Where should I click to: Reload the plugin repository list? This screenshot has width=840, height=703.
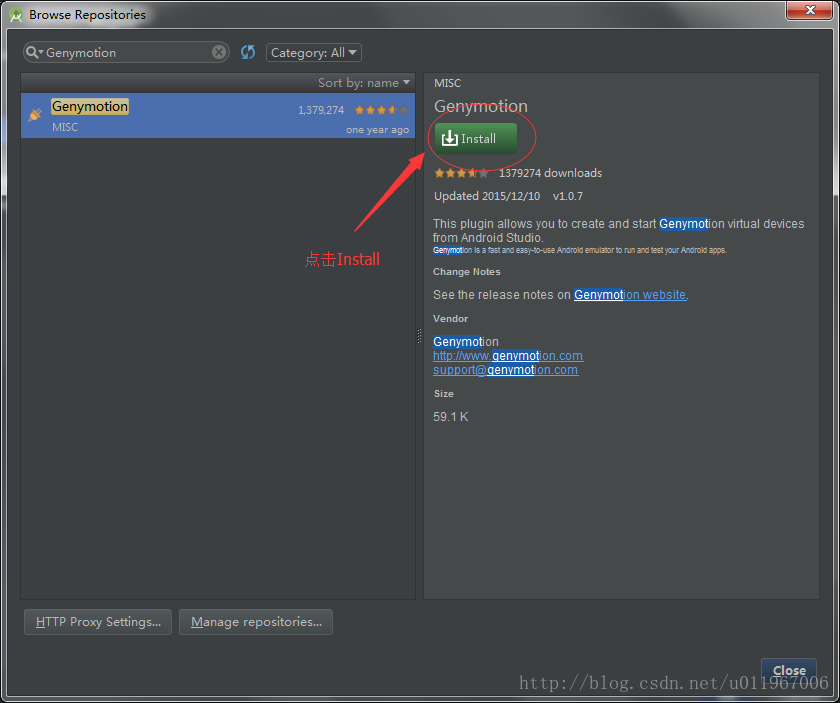click(x=248, y=52)
